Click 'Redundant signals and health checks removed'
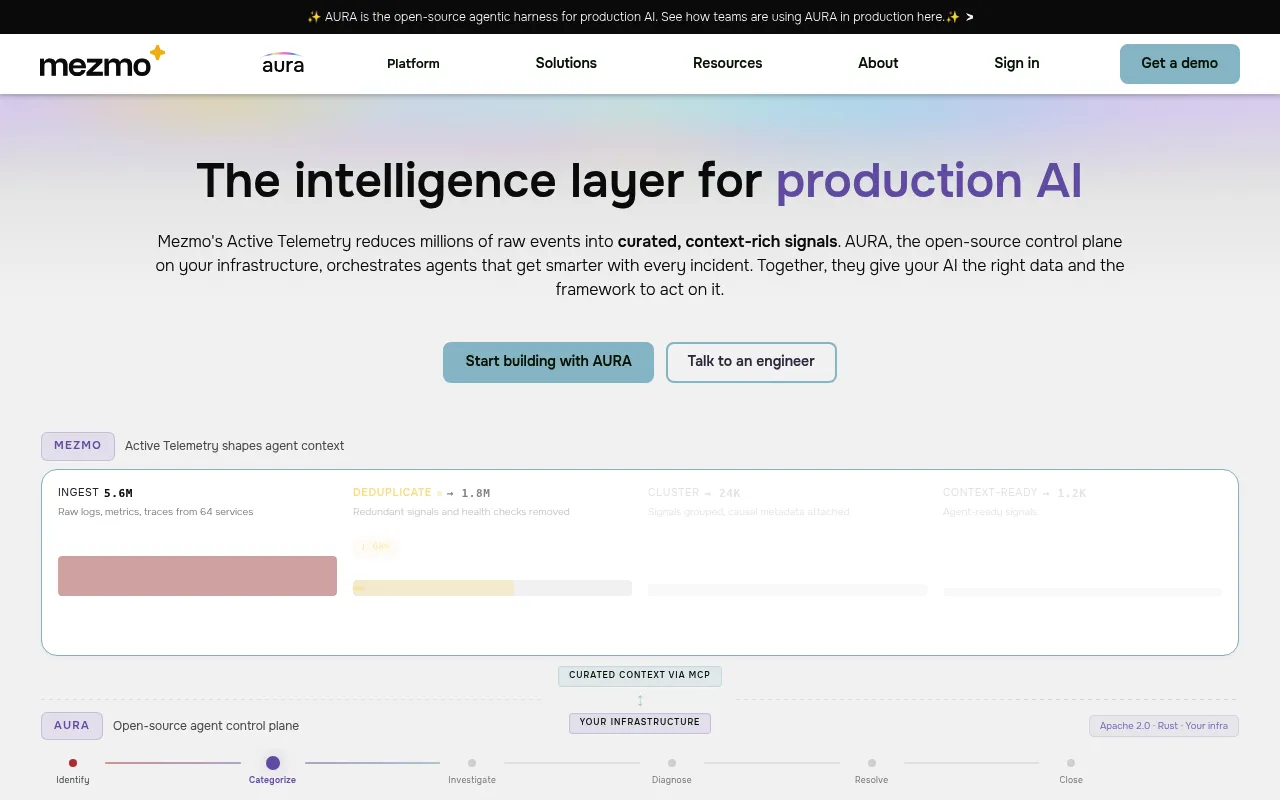The width and height of the screenshot is (1280, 800). pos(461,512)
